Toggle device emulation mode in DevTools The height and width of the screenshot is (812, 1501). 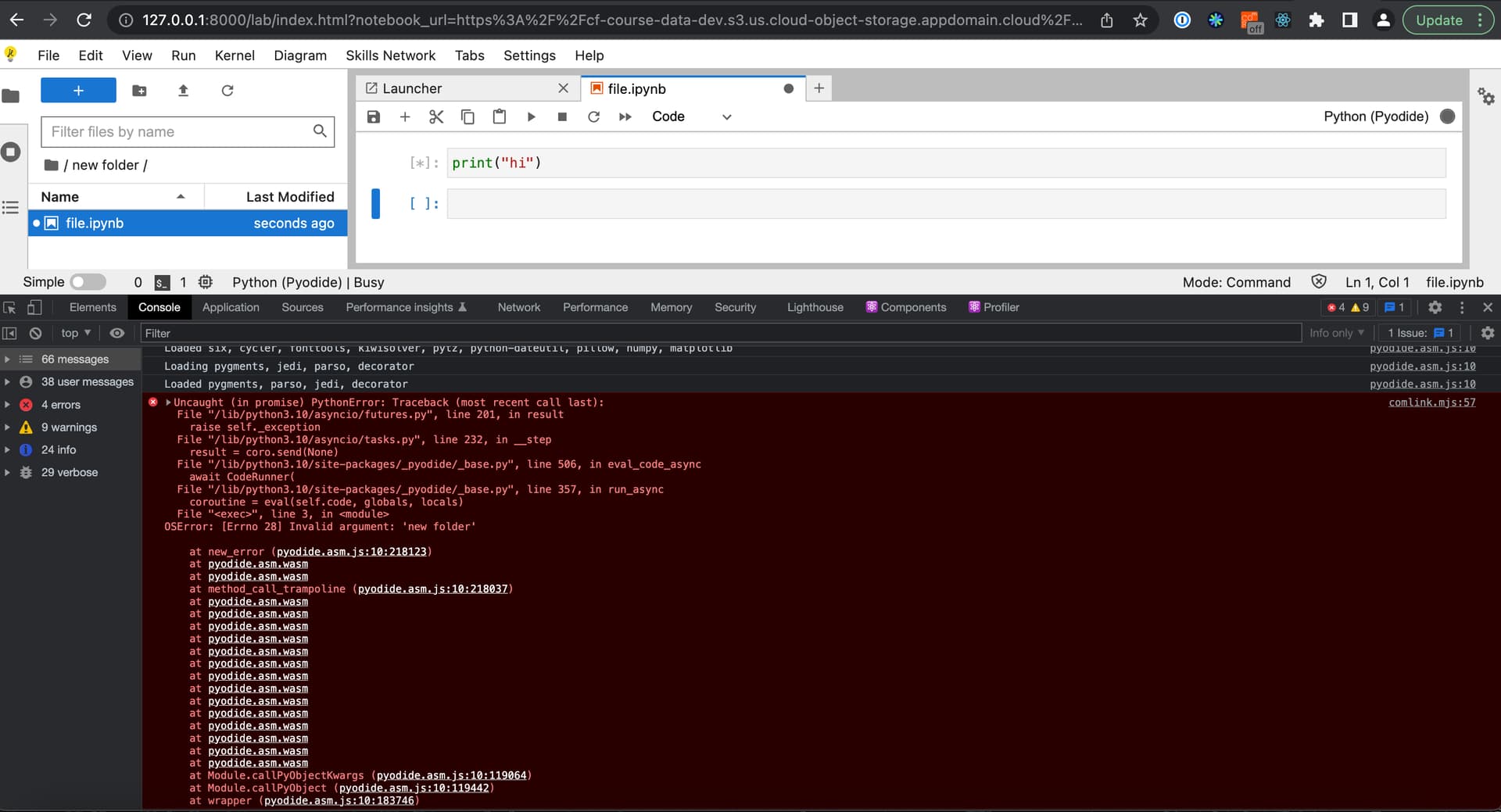point(35,307)
